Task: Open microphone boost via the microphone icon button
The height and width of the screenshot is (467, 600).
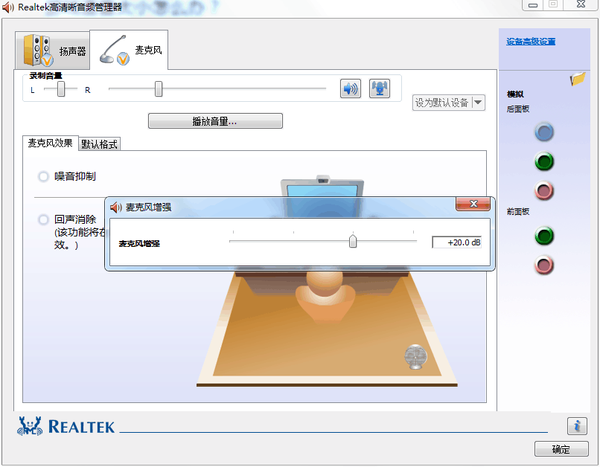Action: [379, 89]
